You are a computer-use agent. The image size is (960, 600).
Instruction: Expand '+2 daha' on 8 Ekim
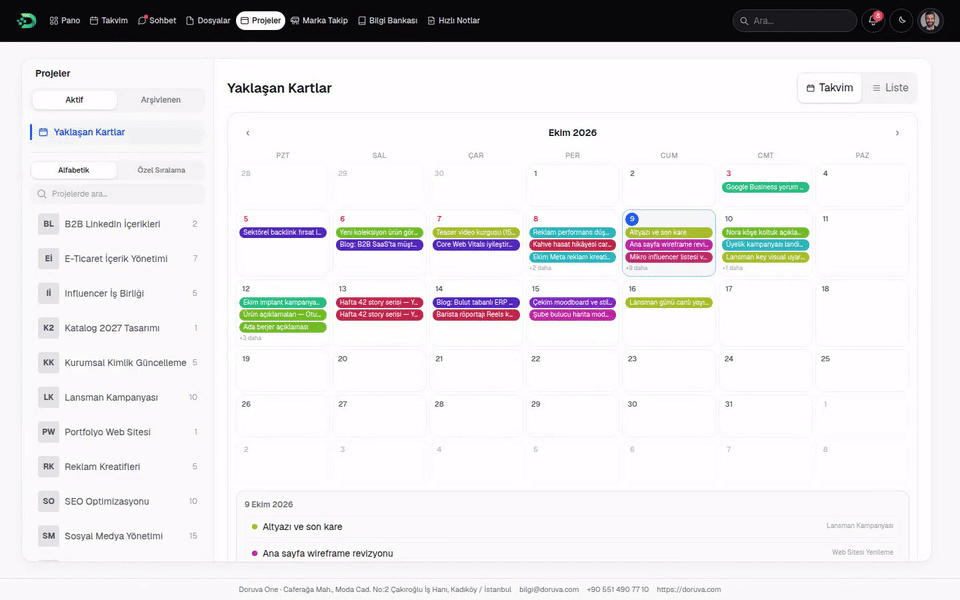pyautogui.click(x=541, y=268)
